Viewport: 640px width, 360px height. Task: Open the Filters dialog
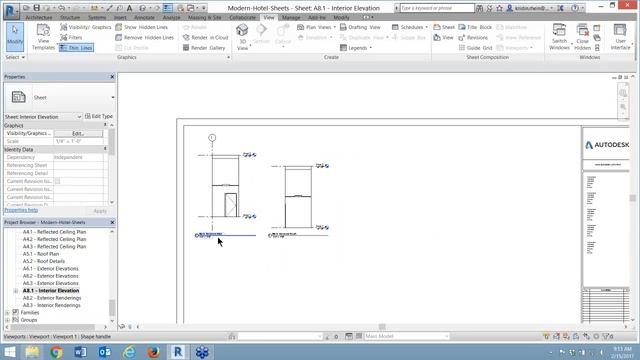click(x=71, y=38)
